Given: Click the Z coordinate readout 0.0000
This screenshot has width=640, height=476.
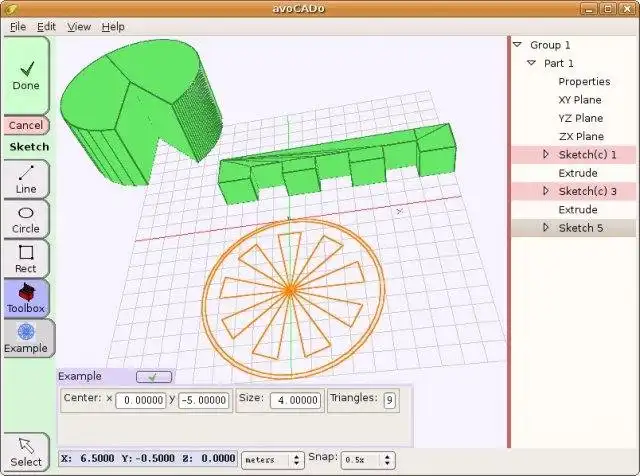Looking at the screenshot, I should click(x=218, y=458).
